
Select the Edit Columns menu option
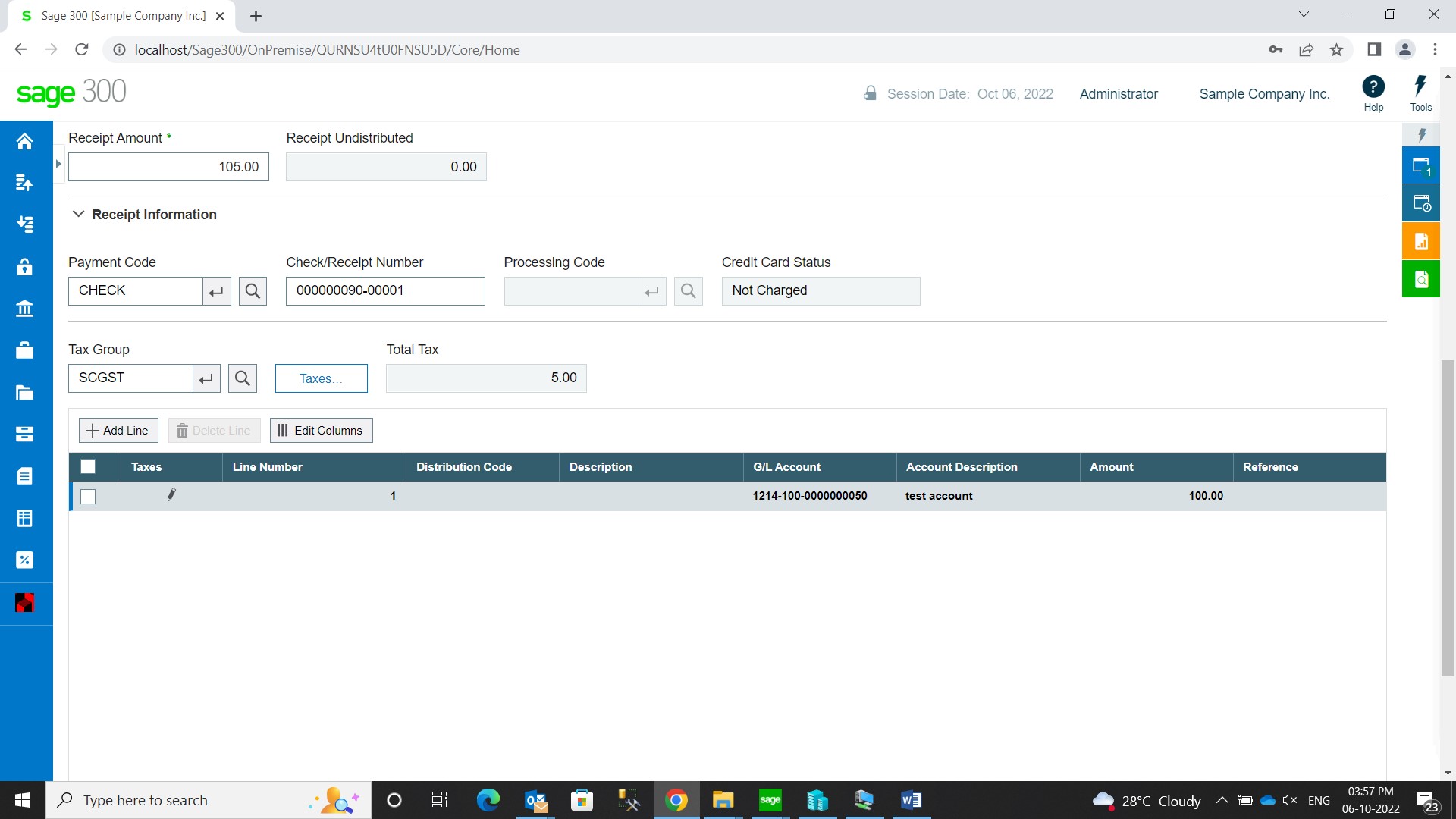pos(320,430)
